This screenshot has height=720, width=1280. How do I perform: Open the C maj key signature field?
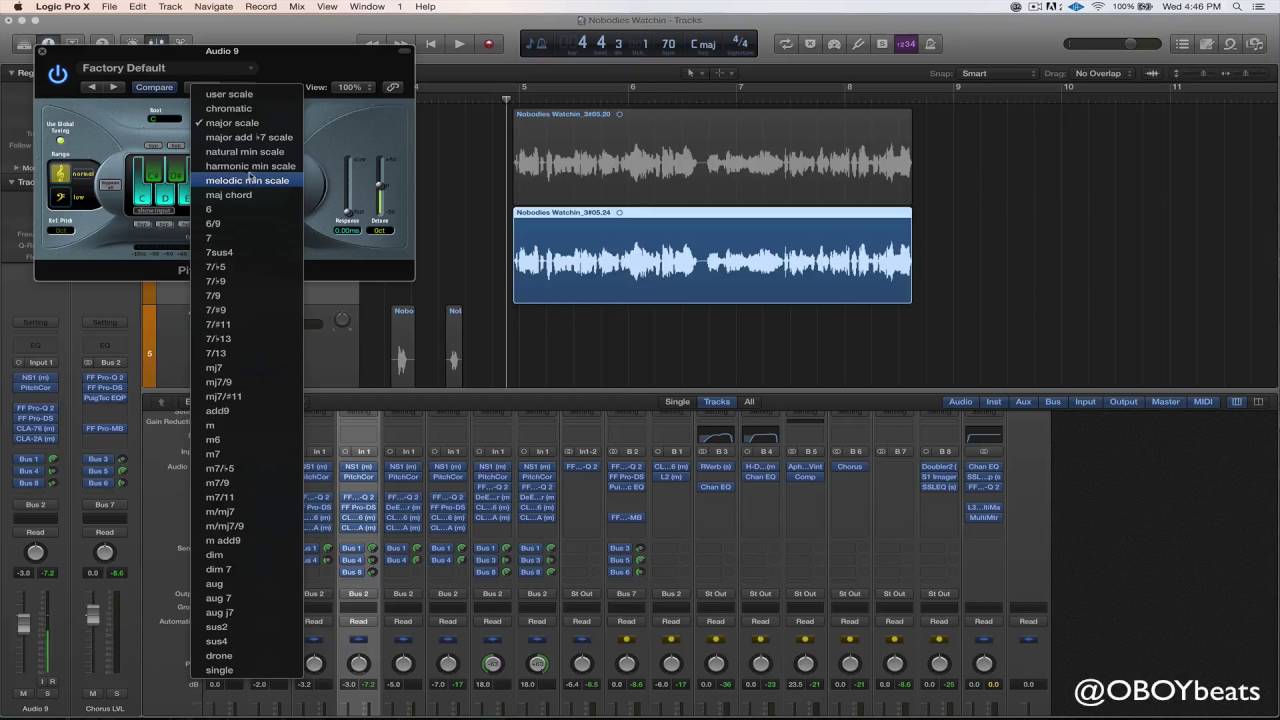tap(702, 44)
